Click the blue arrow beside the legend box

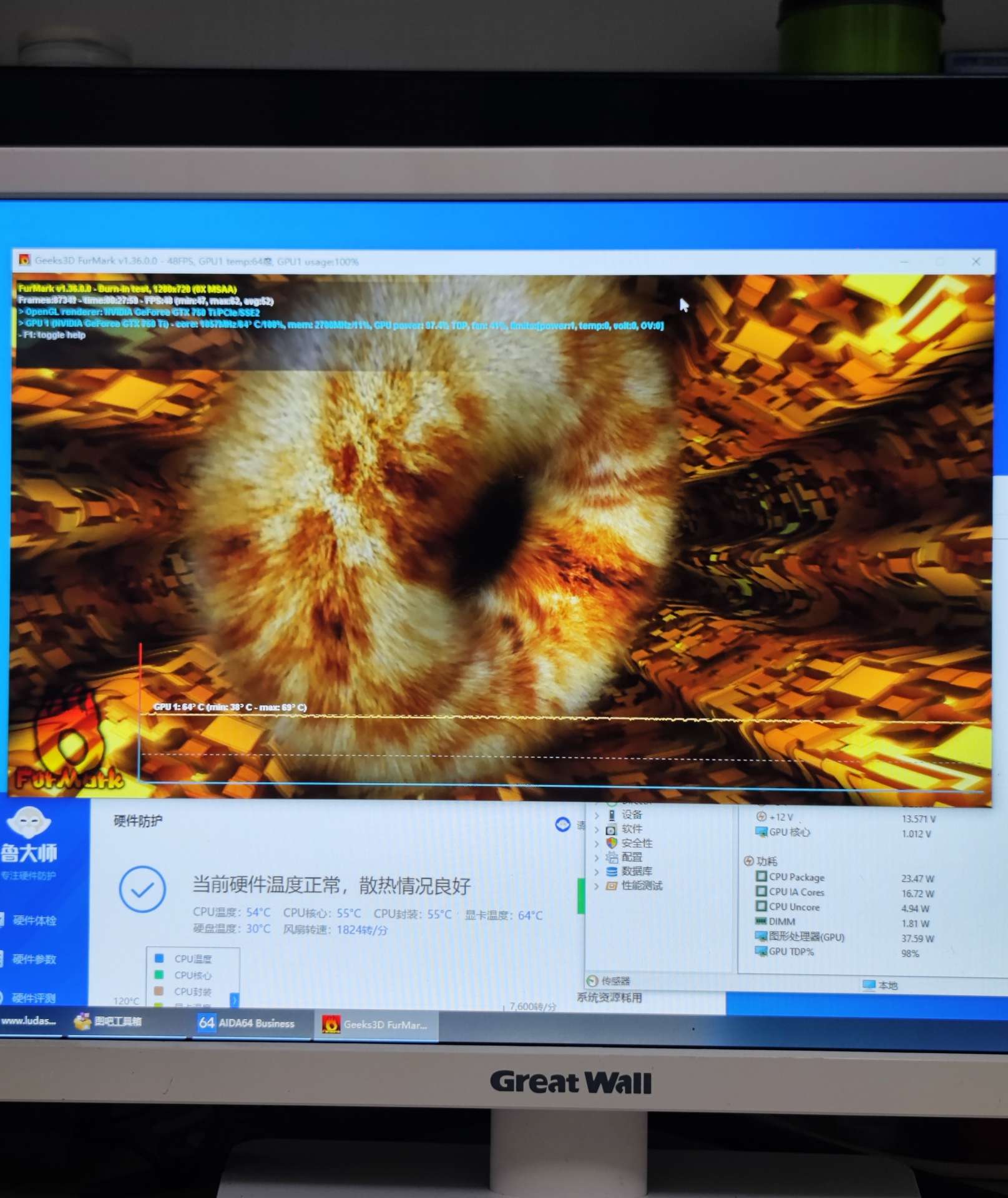234,1000
